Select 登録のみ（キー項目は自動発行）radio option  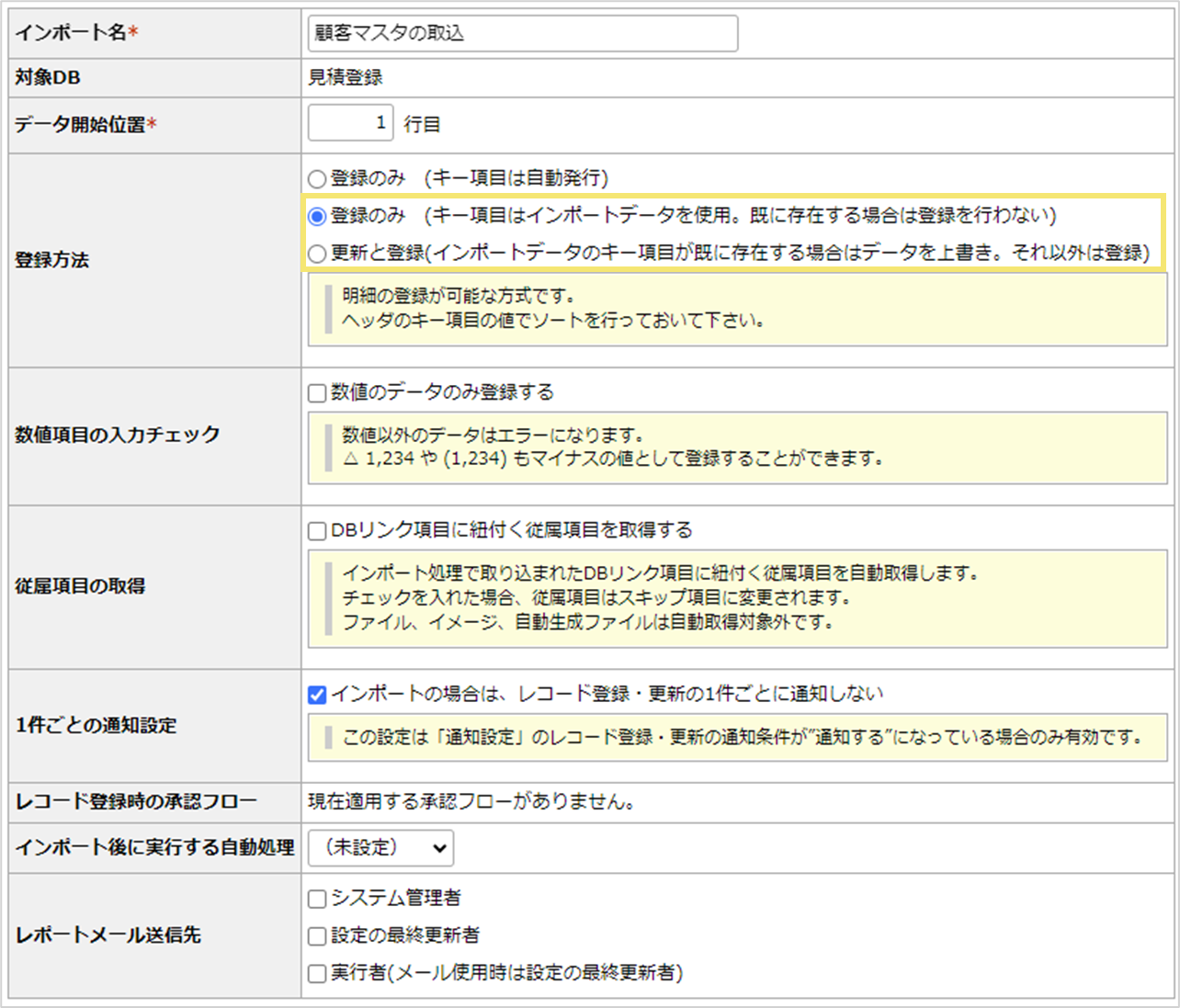click(317, 178)
